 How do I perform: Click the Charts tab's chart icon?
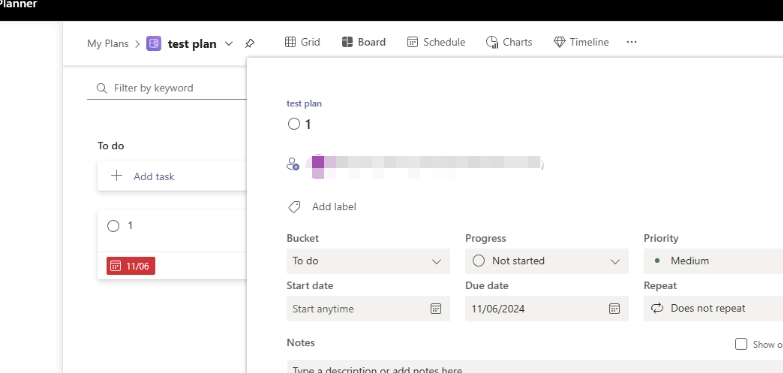pyautogui.click(x=492, y=42)
